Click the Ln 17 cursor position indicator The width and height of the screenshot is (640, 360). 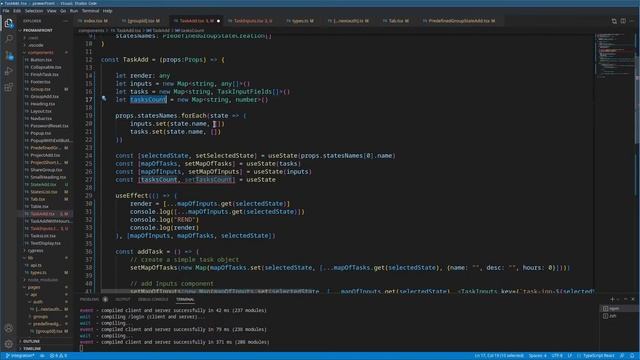click(499, 356)
